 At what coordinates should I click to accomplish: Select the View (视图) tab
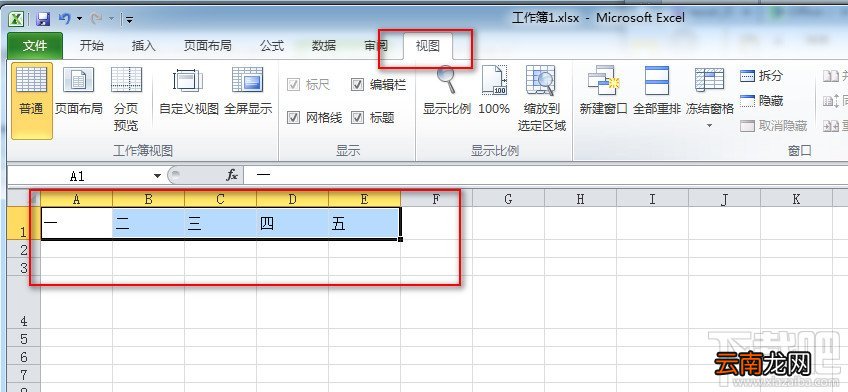coord(427,46)
